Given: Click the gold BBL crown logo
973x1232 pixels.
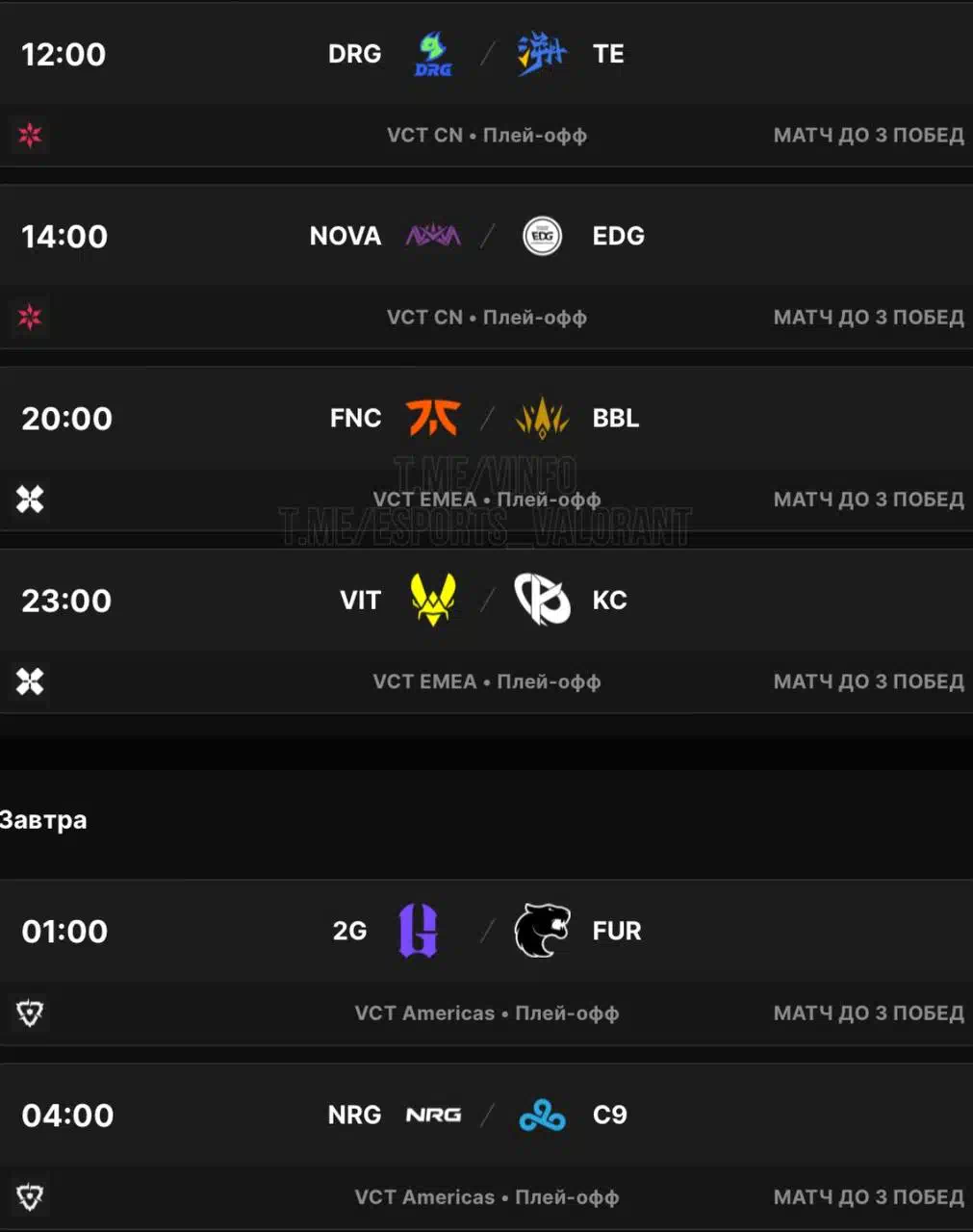Looking at the screenshot, I should (542, 418).
